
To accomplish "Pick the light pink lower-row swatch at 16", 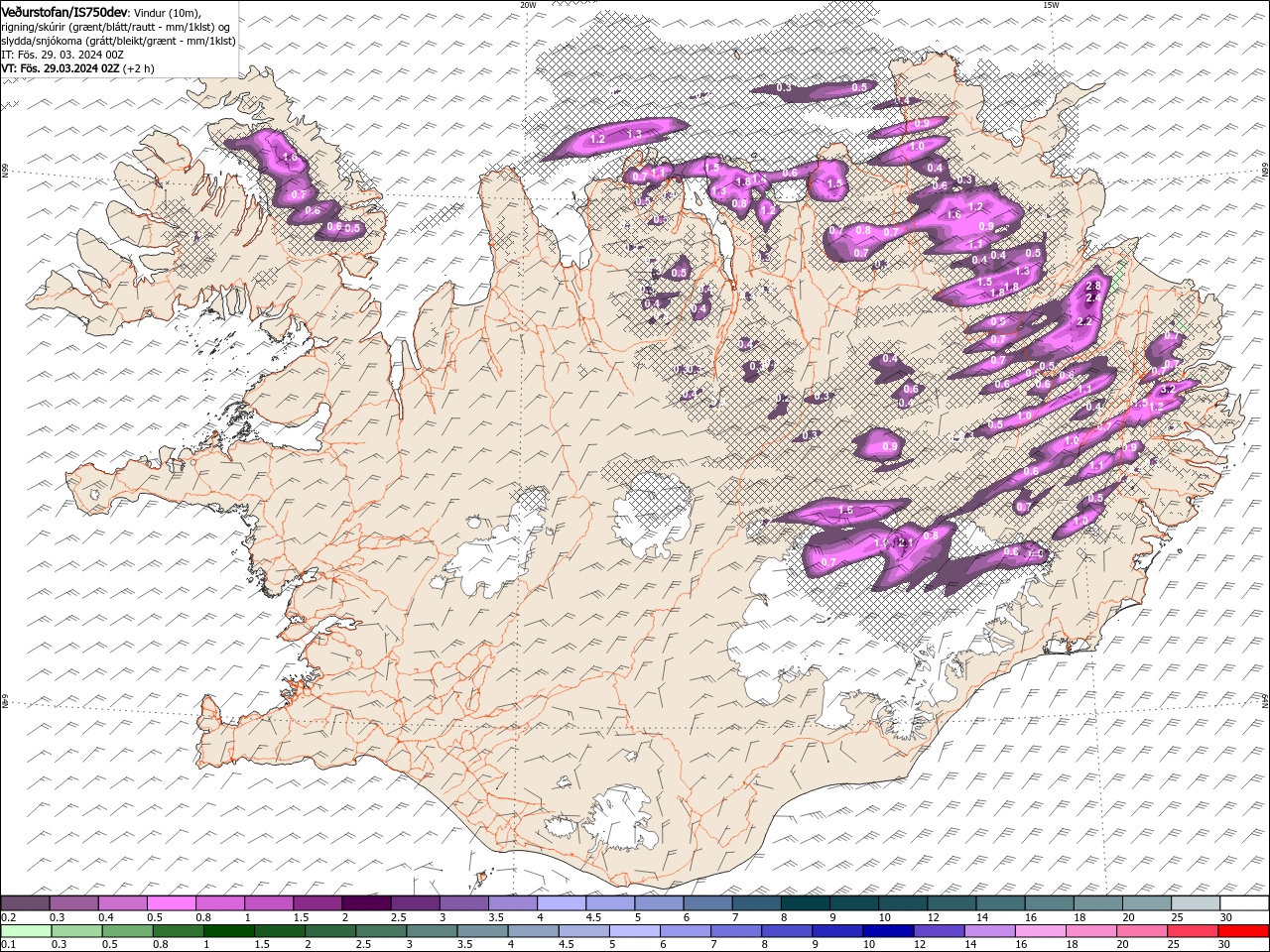I will [1040, 931].
